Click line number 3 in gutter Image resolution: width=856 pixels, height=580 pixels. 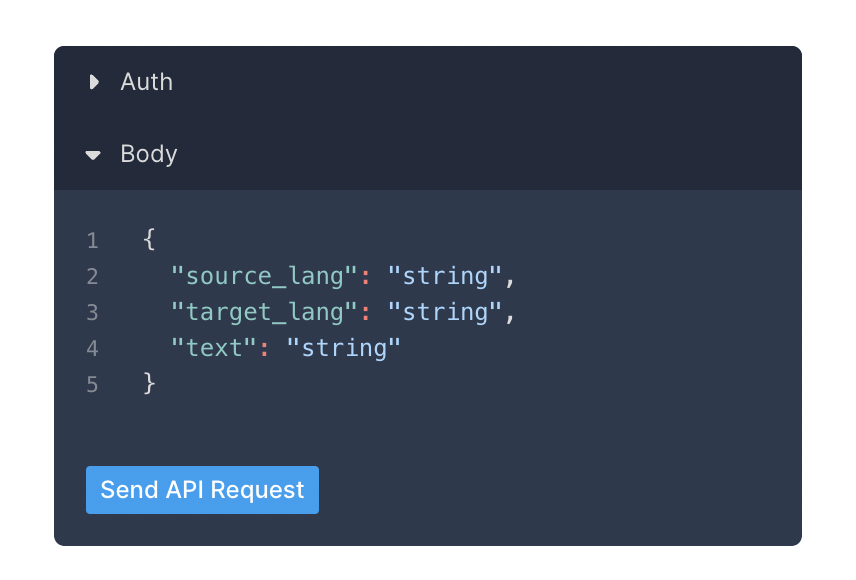92,312
